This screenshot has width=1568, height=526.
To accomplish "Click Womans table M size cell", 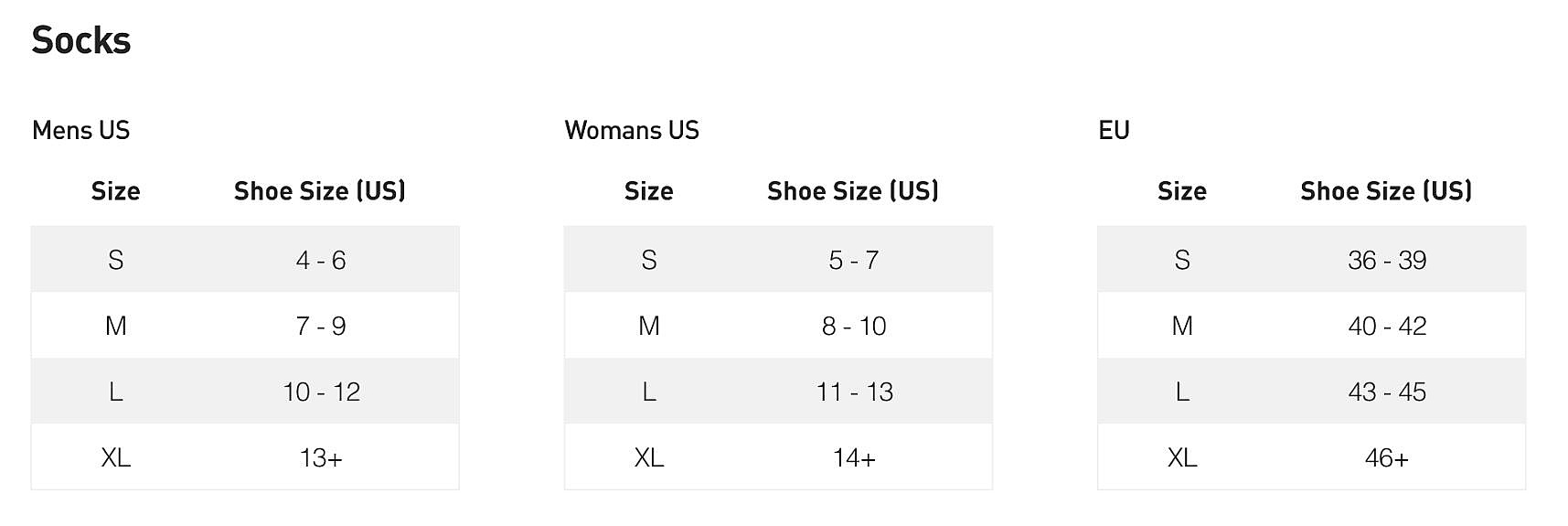I will (649, 327).
